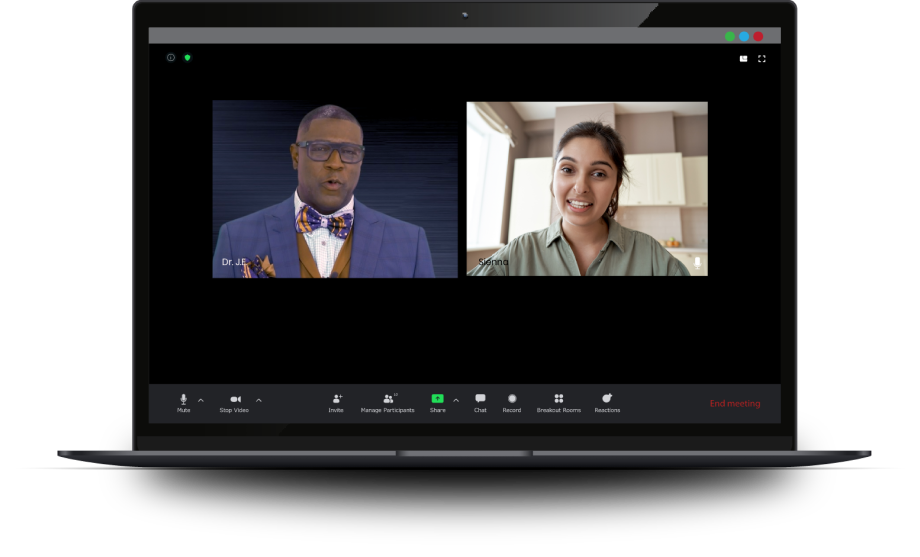
Task: Click End meeting
Action: [735, 403]
